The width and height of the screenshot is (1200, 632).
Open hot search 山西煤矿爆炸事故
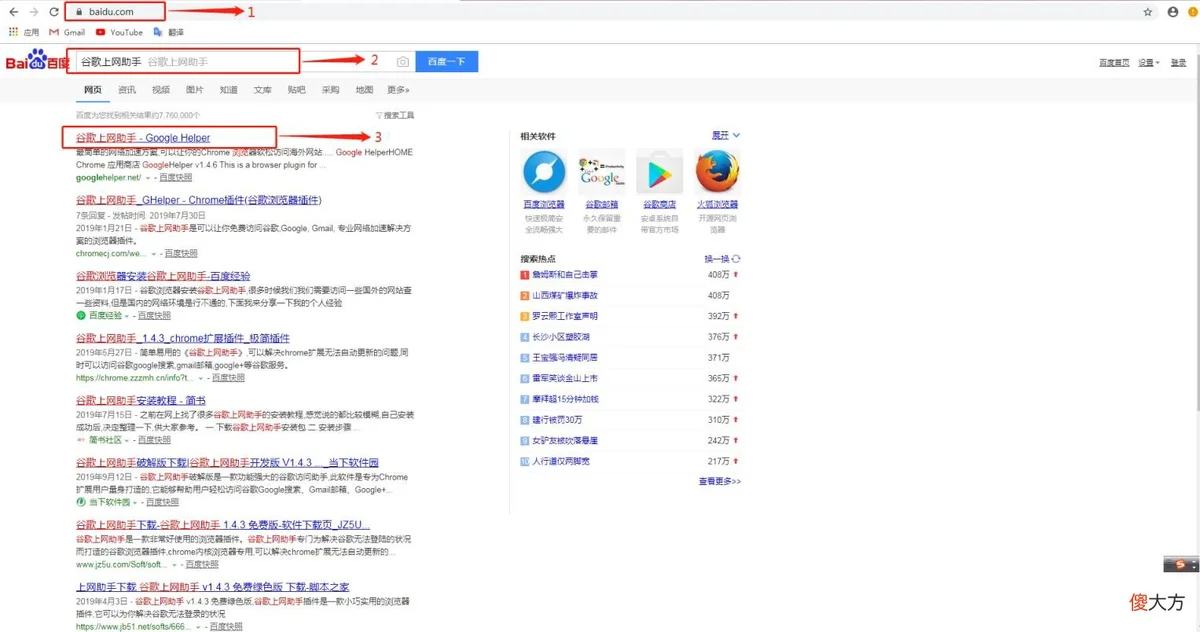point(565,295)
